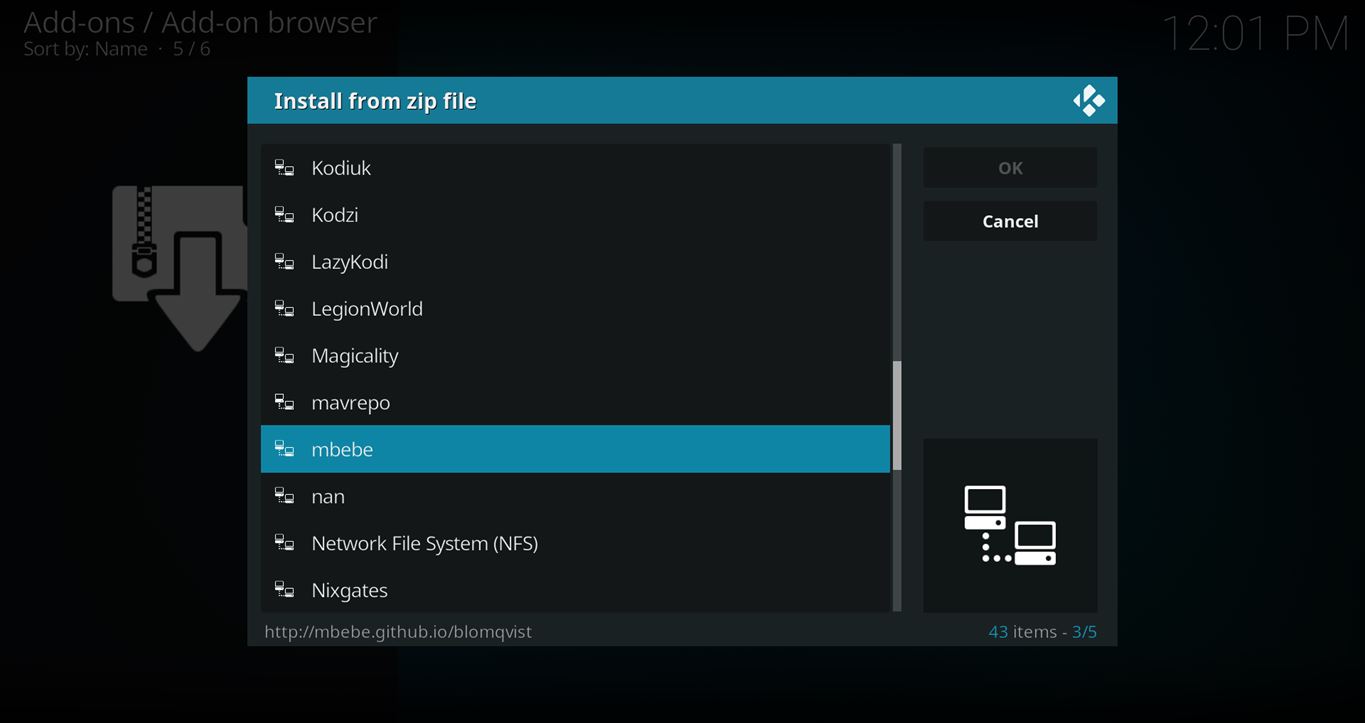Click the network icon beside LegionWorld
The image size is (1365, 723).
coord(284,309)
